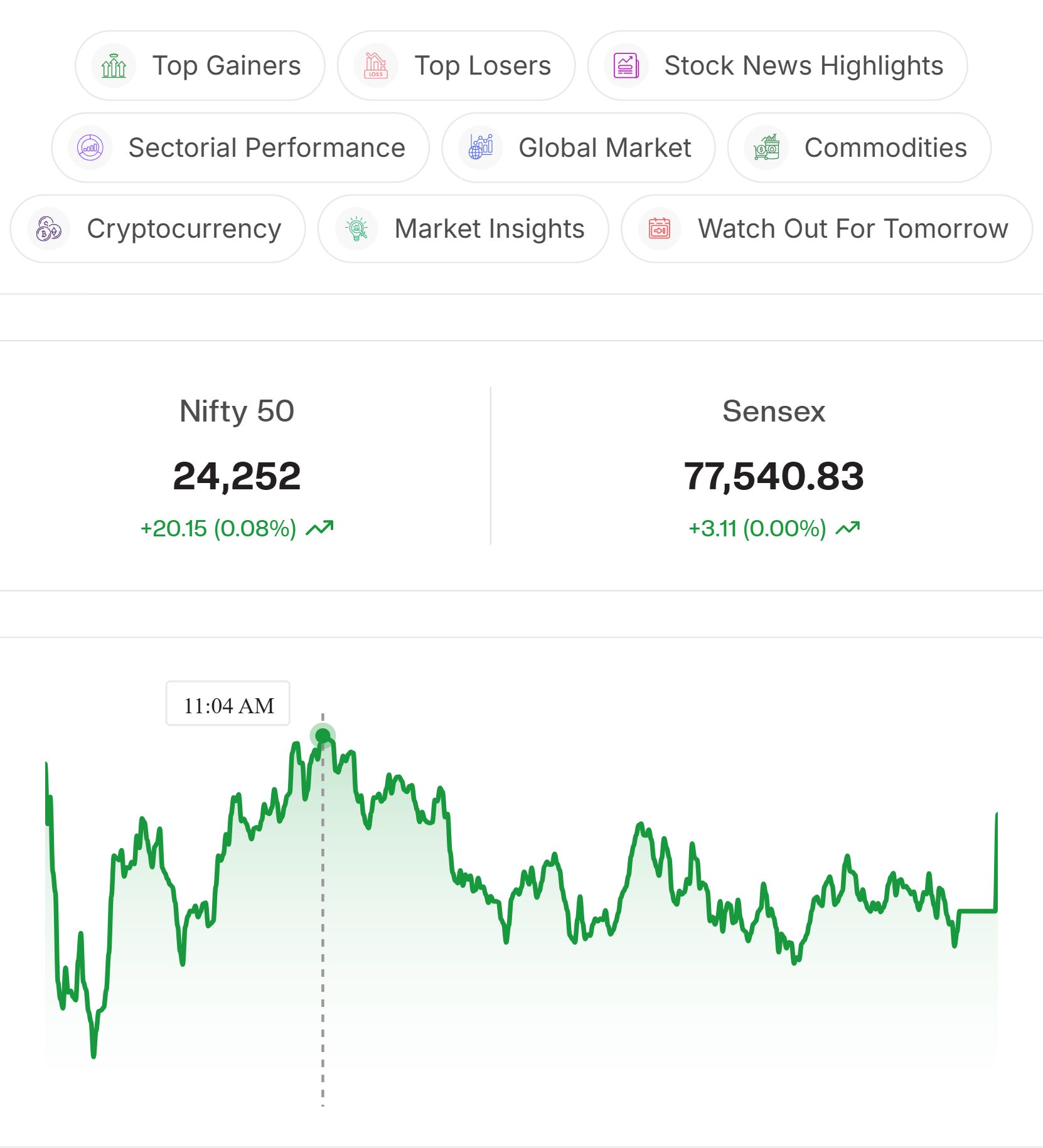Click the Nifty 50 upward trend arrow
1043x1148 pixels.
319,528
